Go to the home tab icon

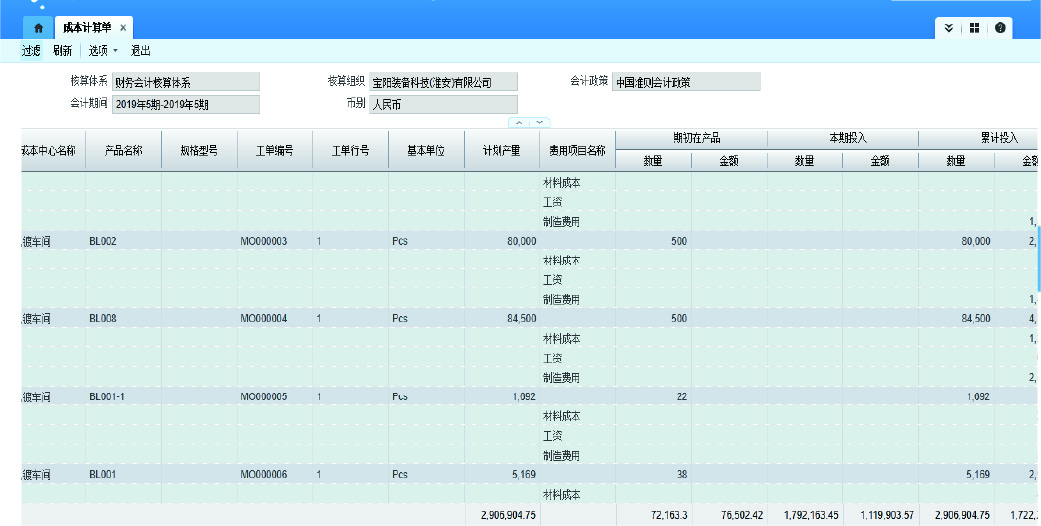38,28
